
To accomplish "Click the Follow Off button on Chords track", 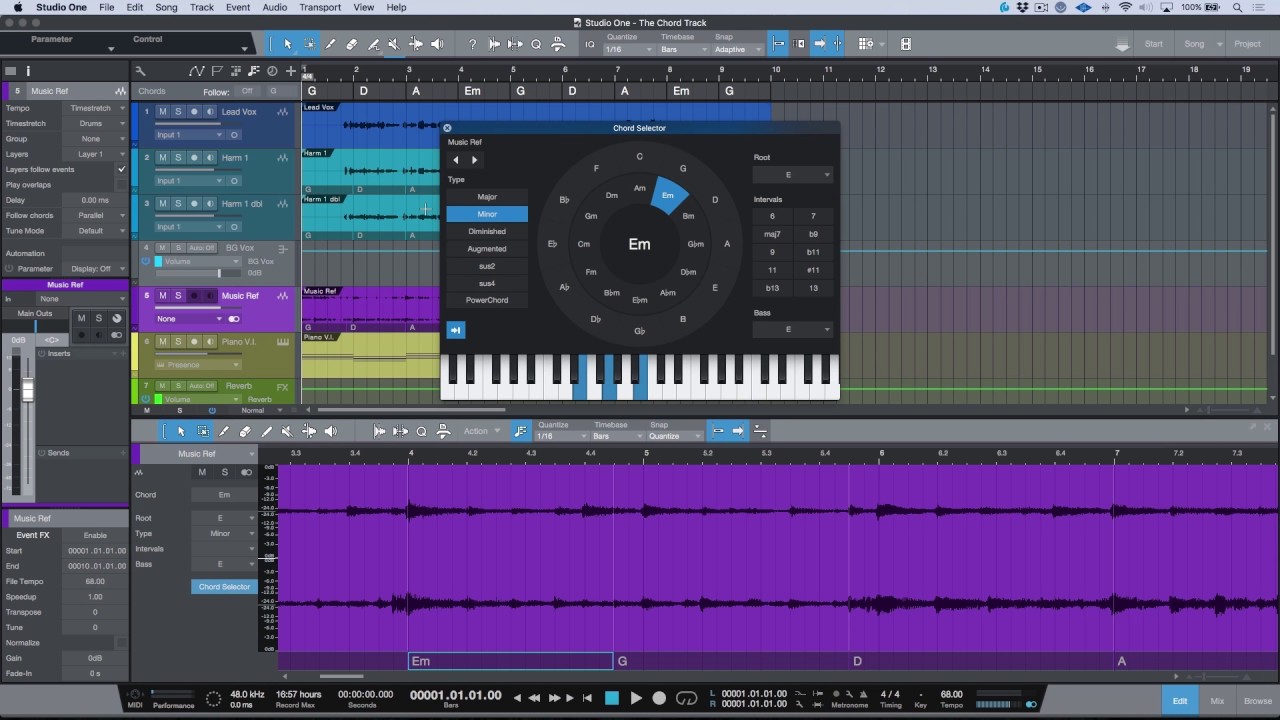I will tap(247, 91).
